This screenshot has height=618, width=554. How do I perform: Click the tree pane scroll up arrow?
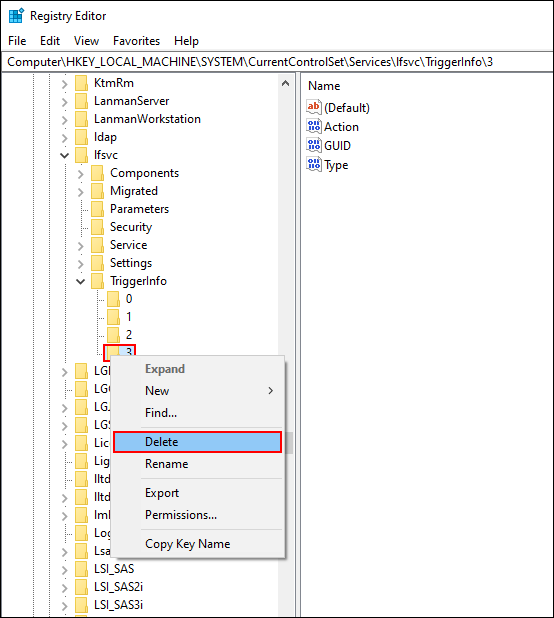click(x=286, y=83)
